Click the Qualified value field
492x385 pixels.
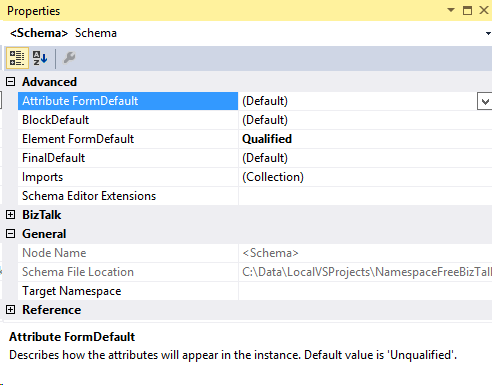pos(365,139)
